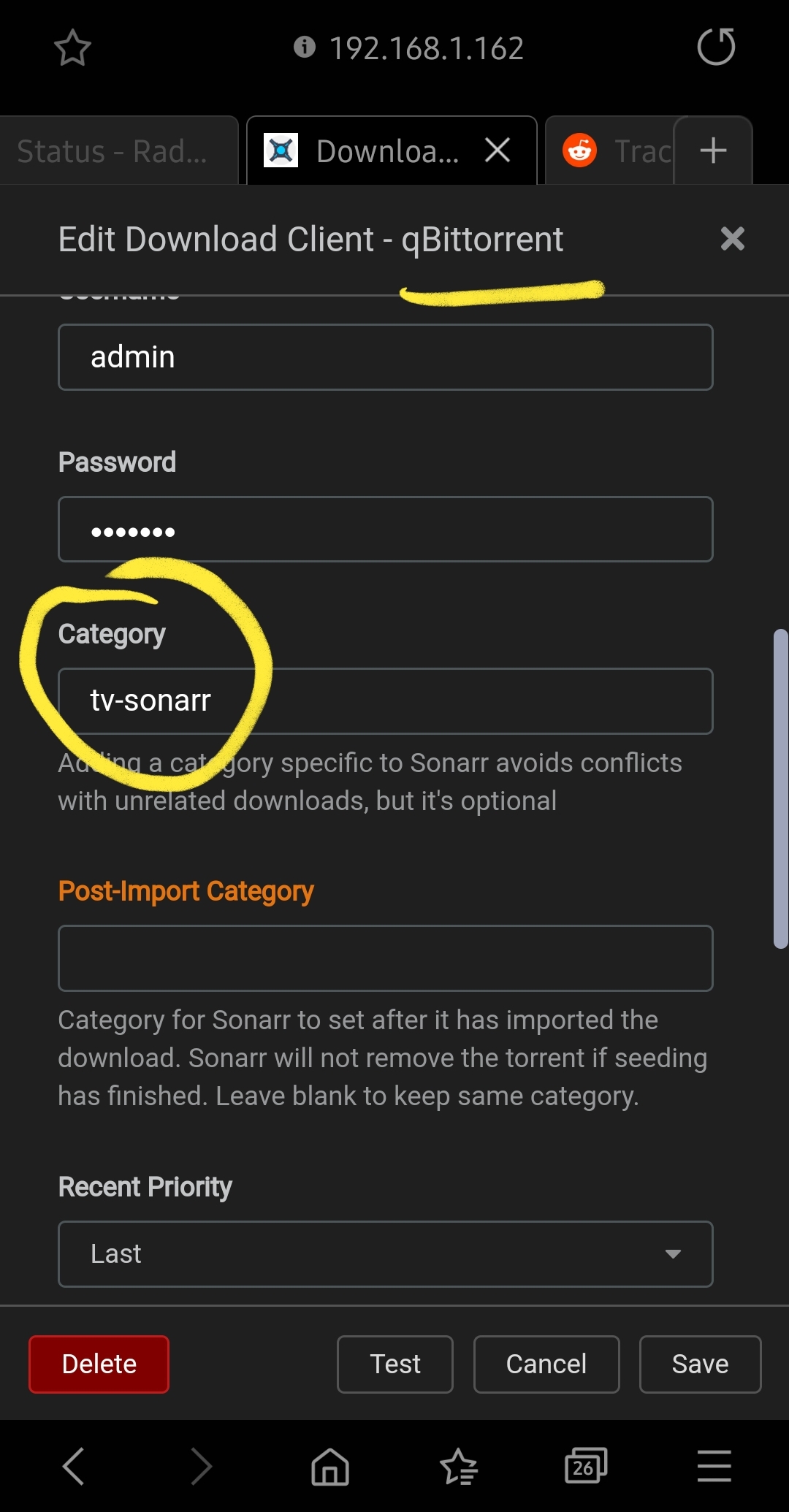The height and width of the screenshot is (1512, 789).
Task: Go forward with the browser forward arrow
Action: coord(201,1466)
